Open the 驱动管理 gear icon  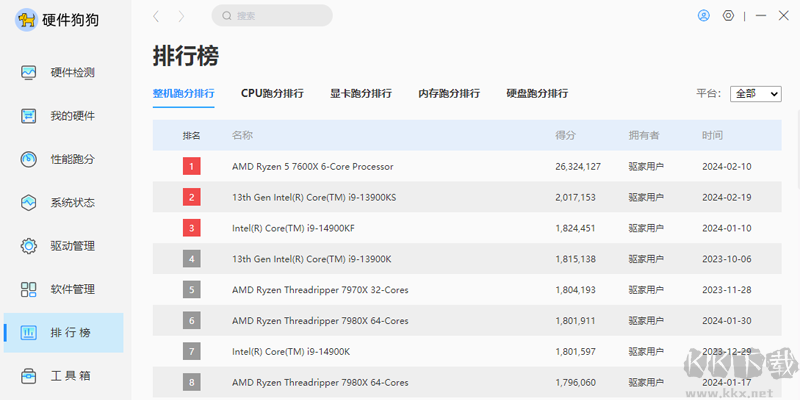pyautogui.click(x=29, y=246)
